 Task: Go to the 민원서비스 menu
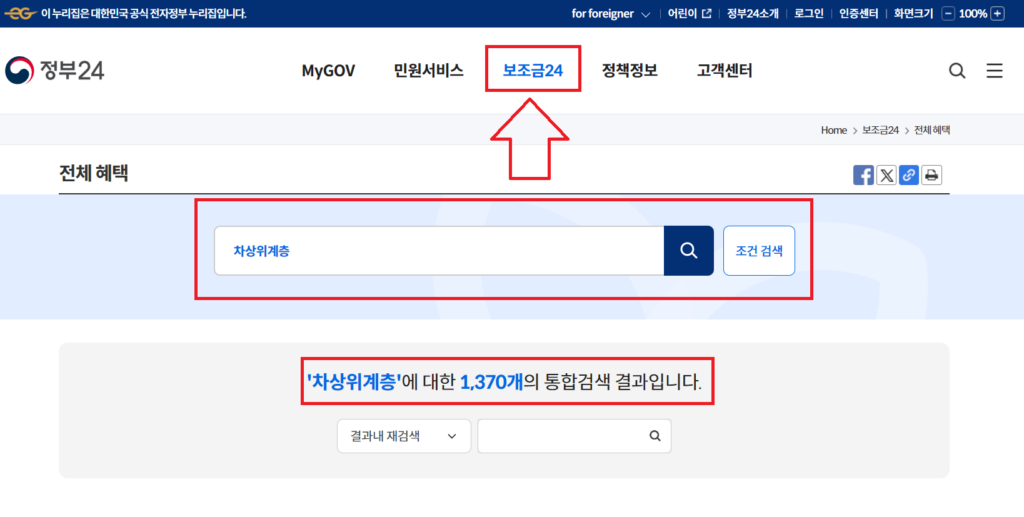coord(428,71)
